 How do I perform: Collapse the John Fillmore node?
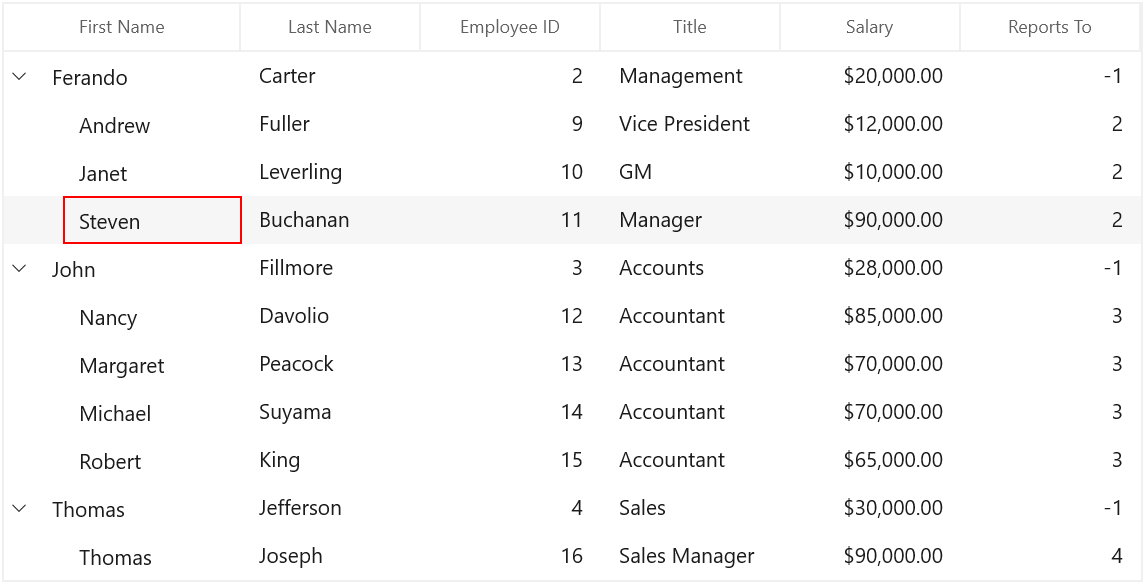(20, 268)
